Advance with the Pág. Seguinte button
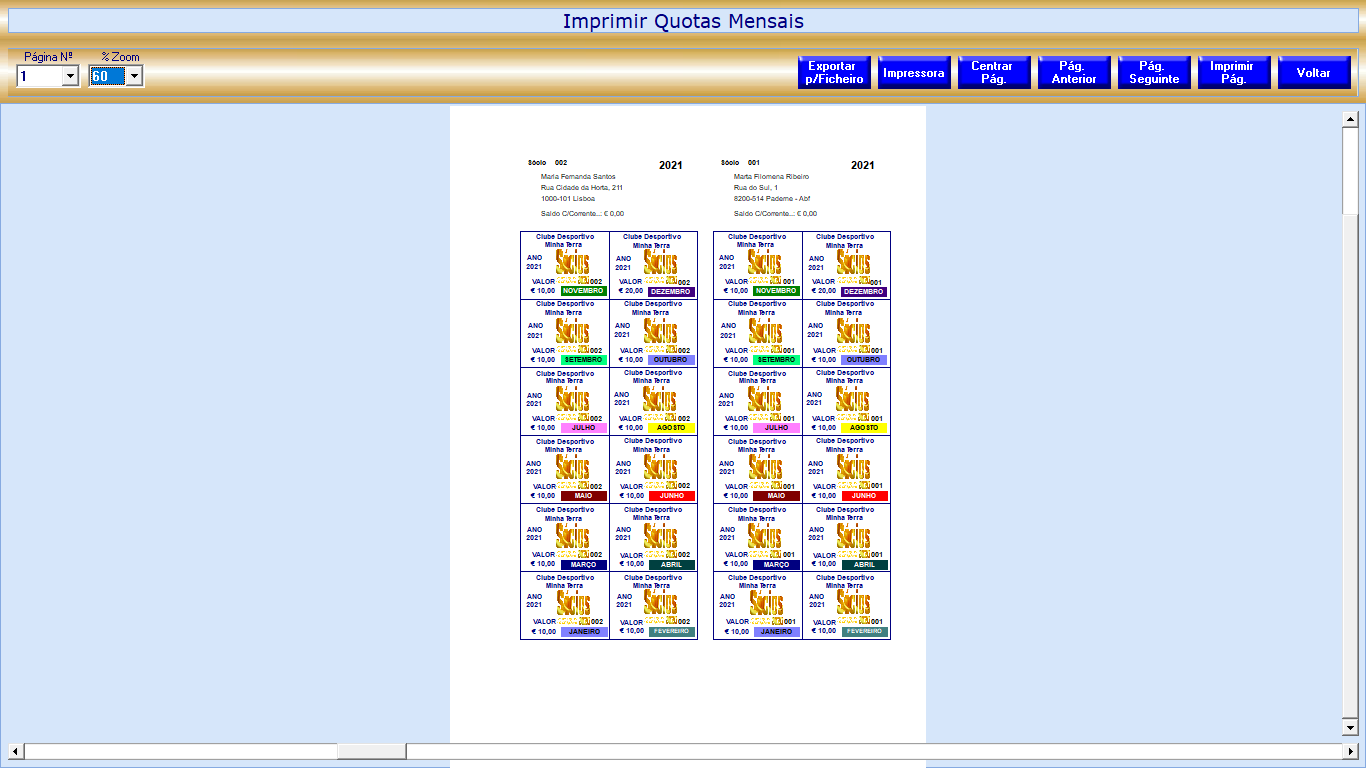 click(1154, 73)
